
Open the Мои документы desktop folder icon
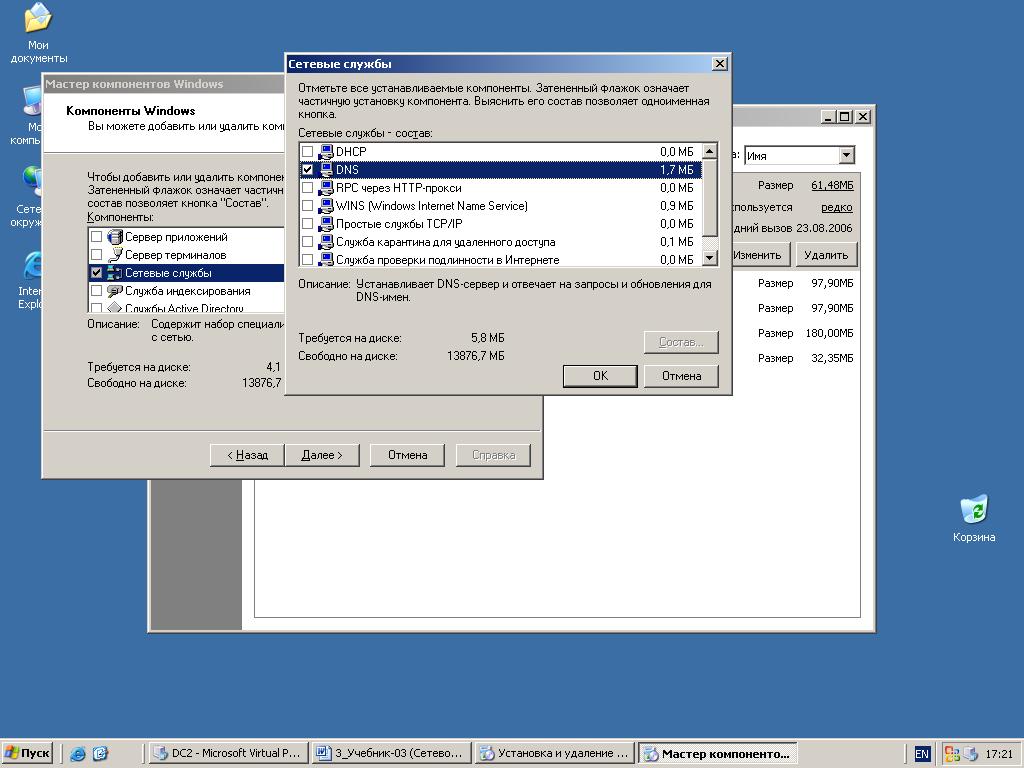tap(38, 18)
